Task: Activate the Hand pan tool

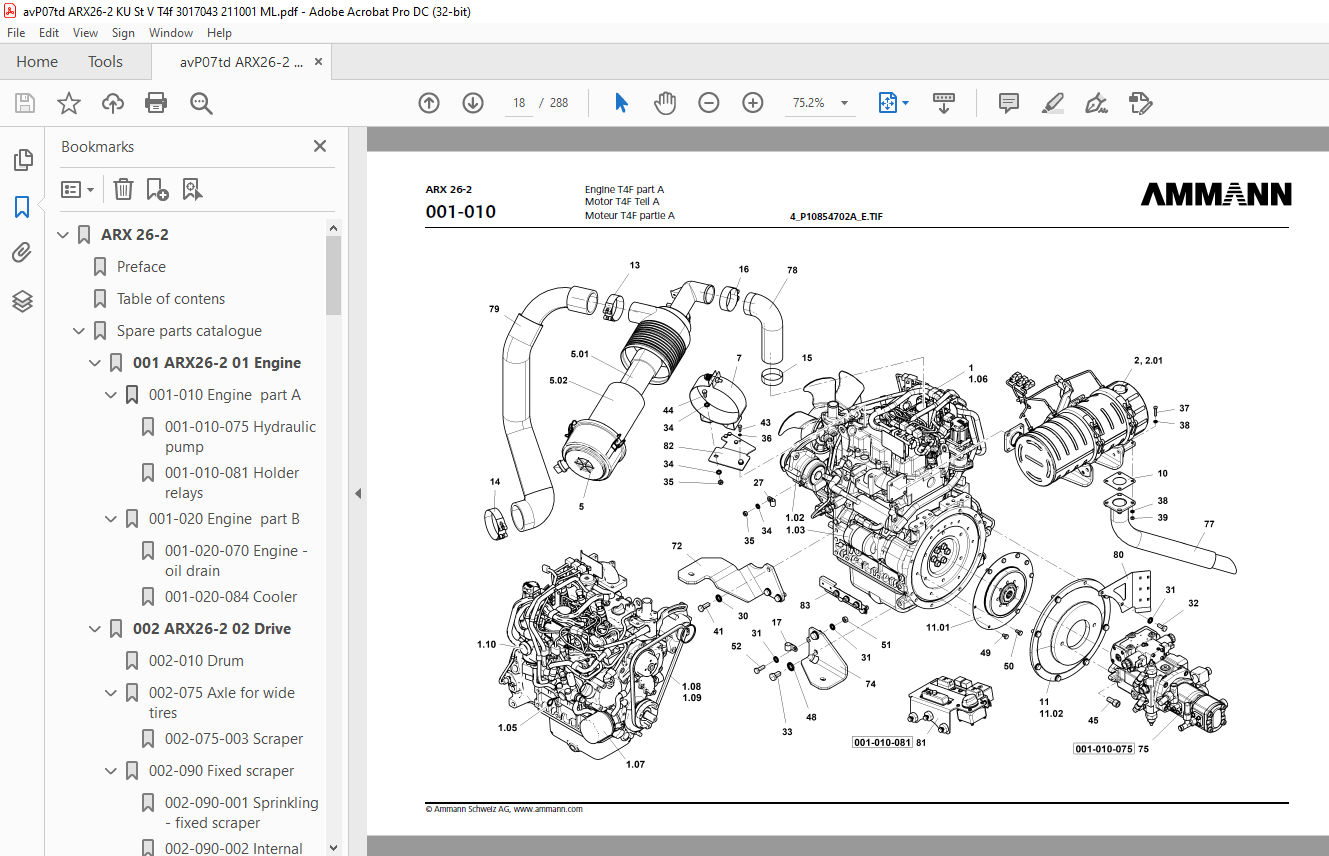Action: tap(665, 103)
